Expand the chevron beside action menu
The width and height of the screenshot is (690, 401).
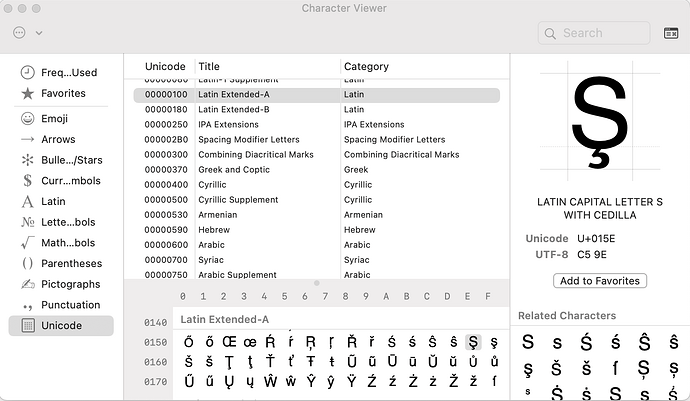click(39, 33)
